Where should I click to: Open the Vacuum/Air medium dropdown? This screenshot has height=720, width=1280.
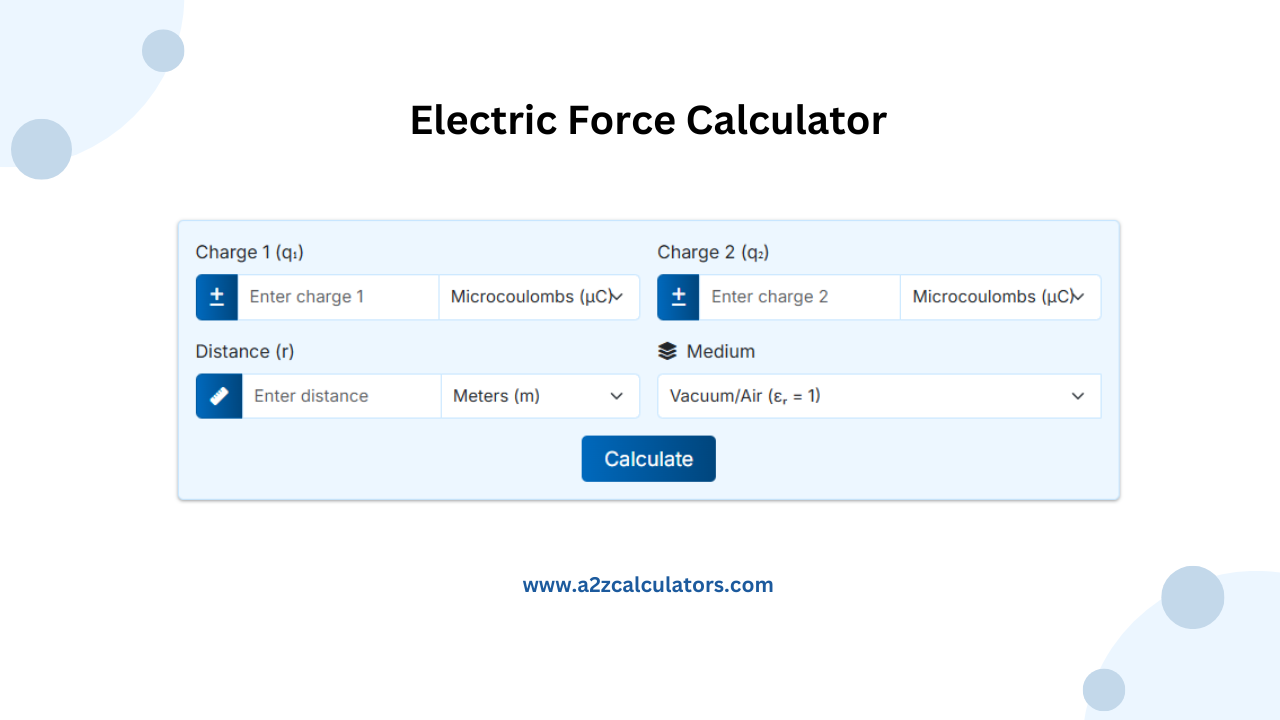click(x=879, y=396)
